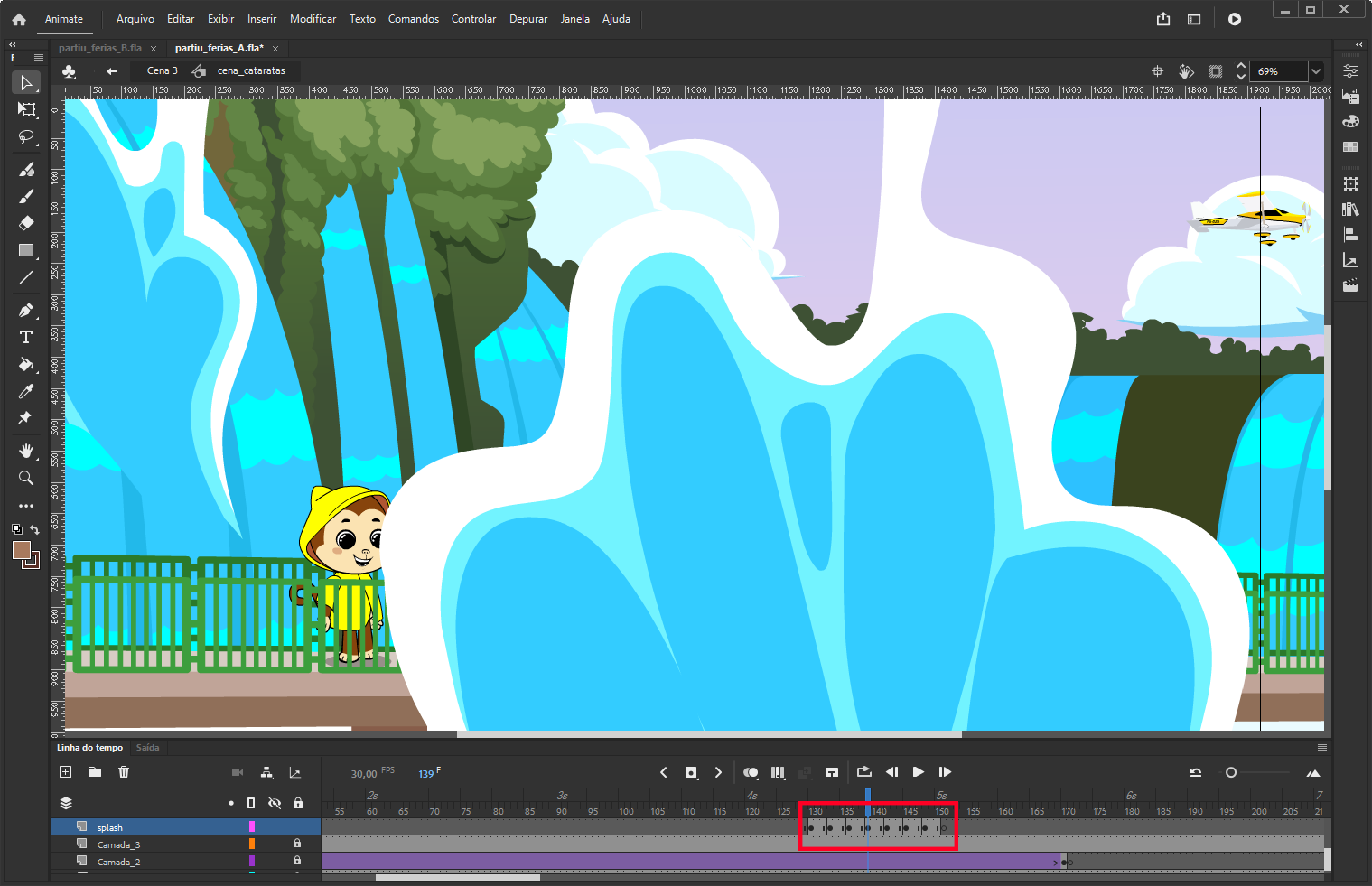This screenshot has width=1372, height=886.
Task: Choose the Eraser tool
Action: (25, 223)
